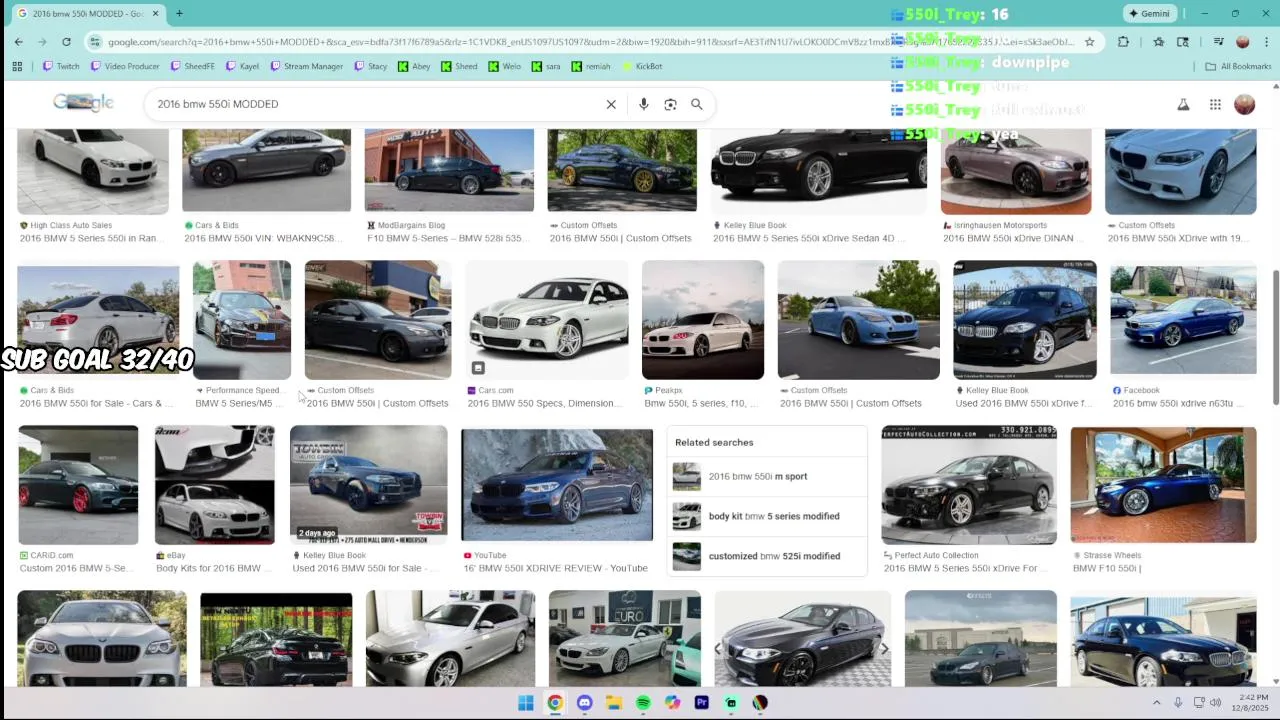
Task: Open the Cars.com white BMW 550 specs image
Action: pyautogui.click(x=547, y=320)
